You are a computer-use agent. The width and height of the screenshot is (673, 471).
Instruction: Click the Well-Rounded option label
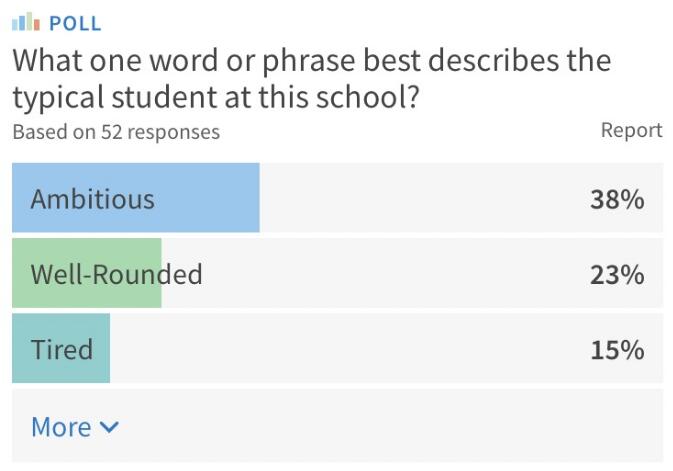[x=116, y=273]
